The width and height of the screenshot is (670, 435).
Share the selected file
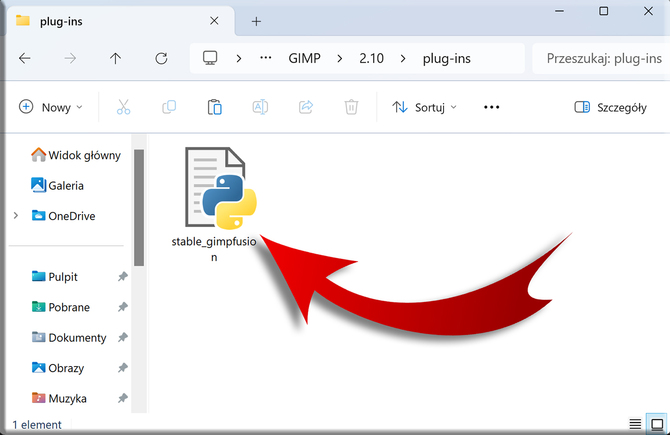coord(306,107)
